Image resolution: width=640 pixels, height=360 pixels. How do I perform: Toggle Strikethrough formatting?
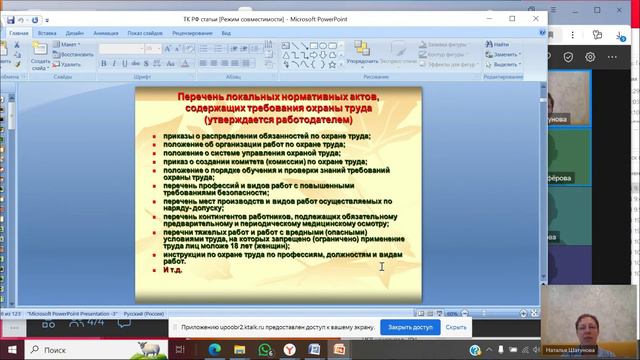point(135,63)
